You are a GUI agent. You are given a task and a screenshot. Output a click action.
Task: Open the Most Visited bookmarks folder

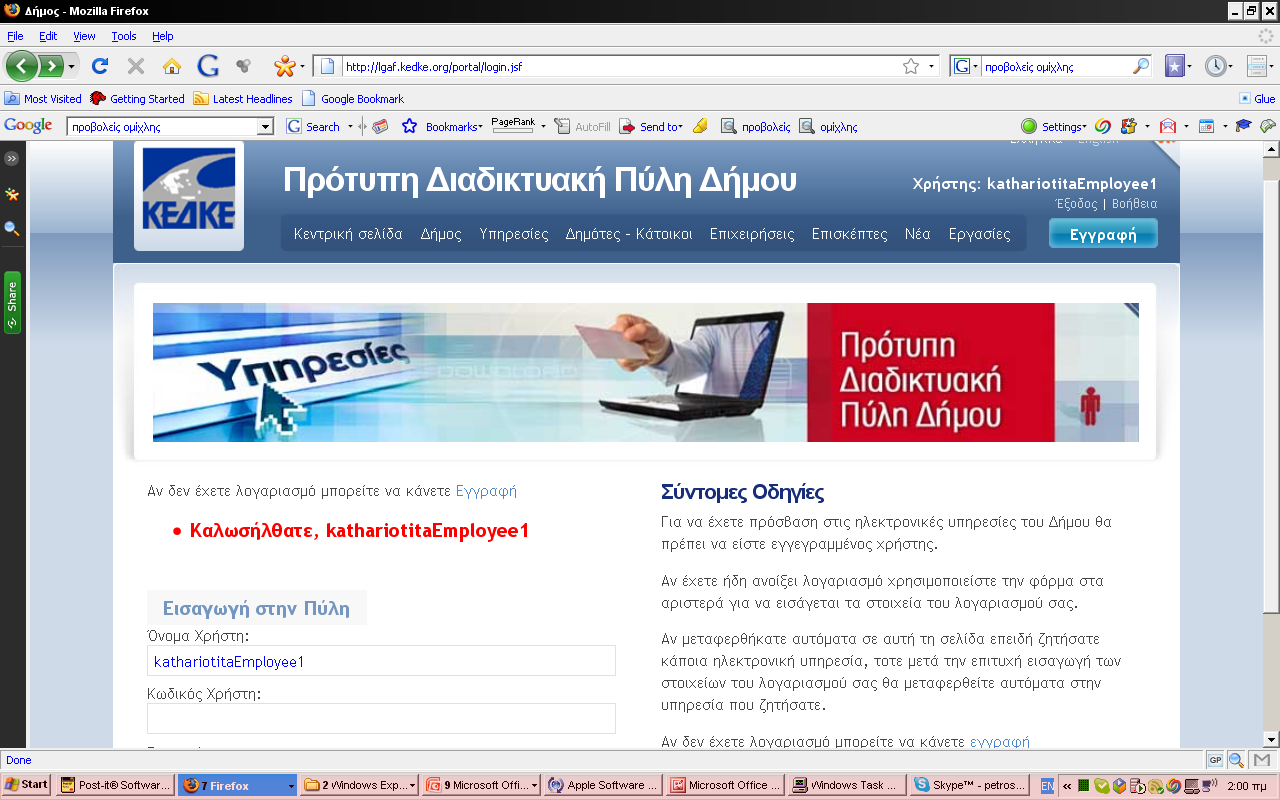(x=43, y=99)
